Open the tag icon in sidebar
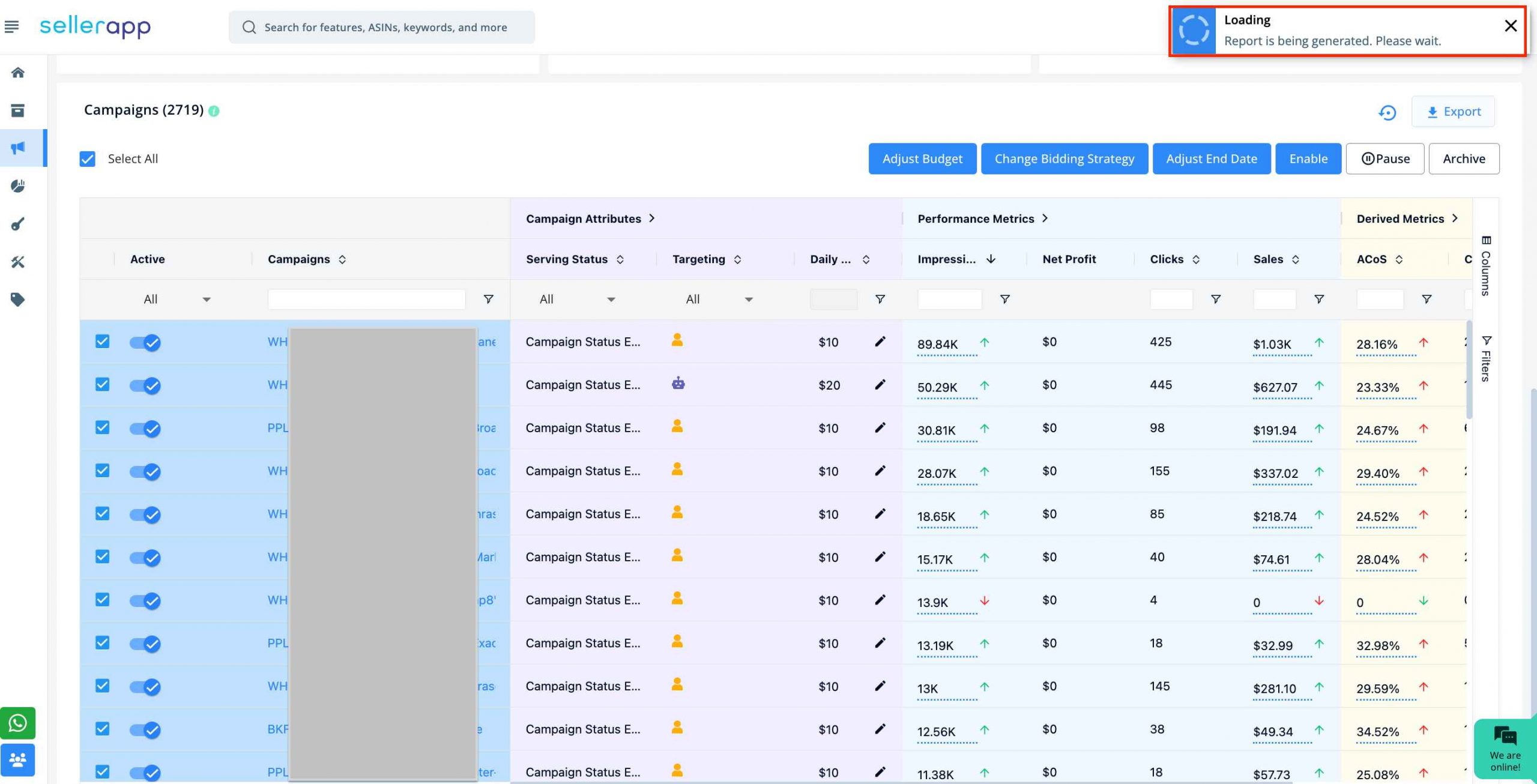This screenshot has width=1537, height=784. pos(18,300)
